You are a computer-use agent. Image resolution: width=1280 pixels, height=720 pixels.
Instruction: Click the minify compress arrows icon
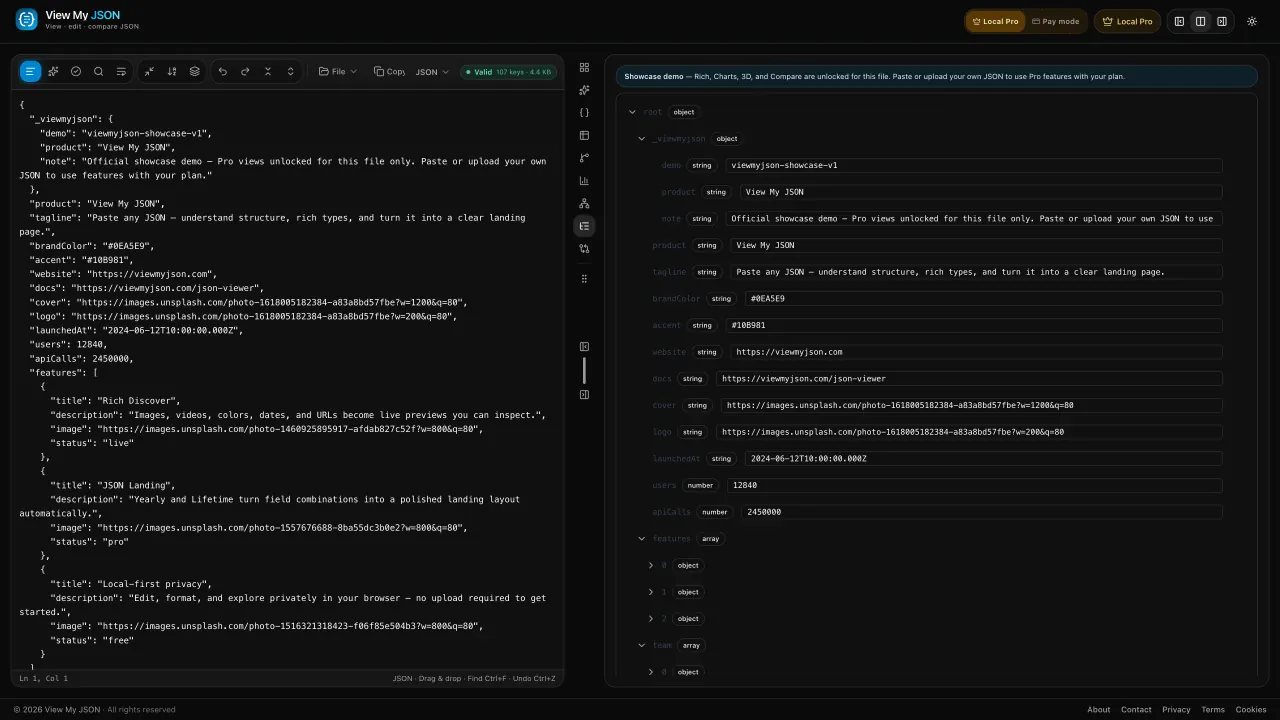coord(149,71)
